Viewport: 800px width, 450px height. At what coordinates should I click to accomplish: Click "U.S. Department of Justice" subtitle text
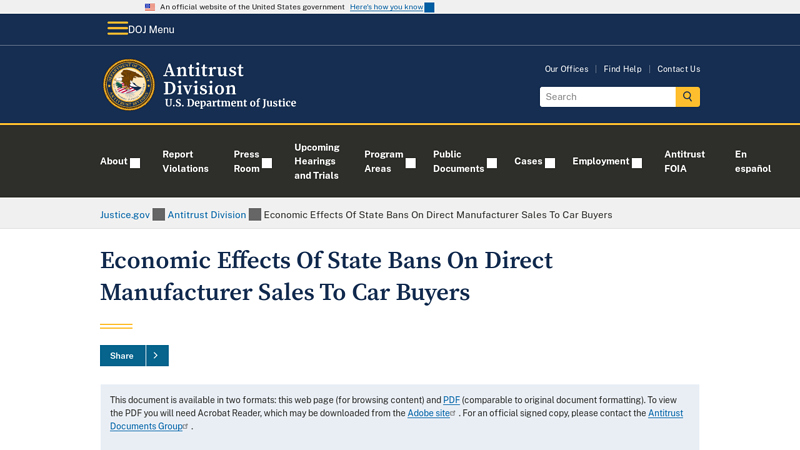click(x=230, y=103)
